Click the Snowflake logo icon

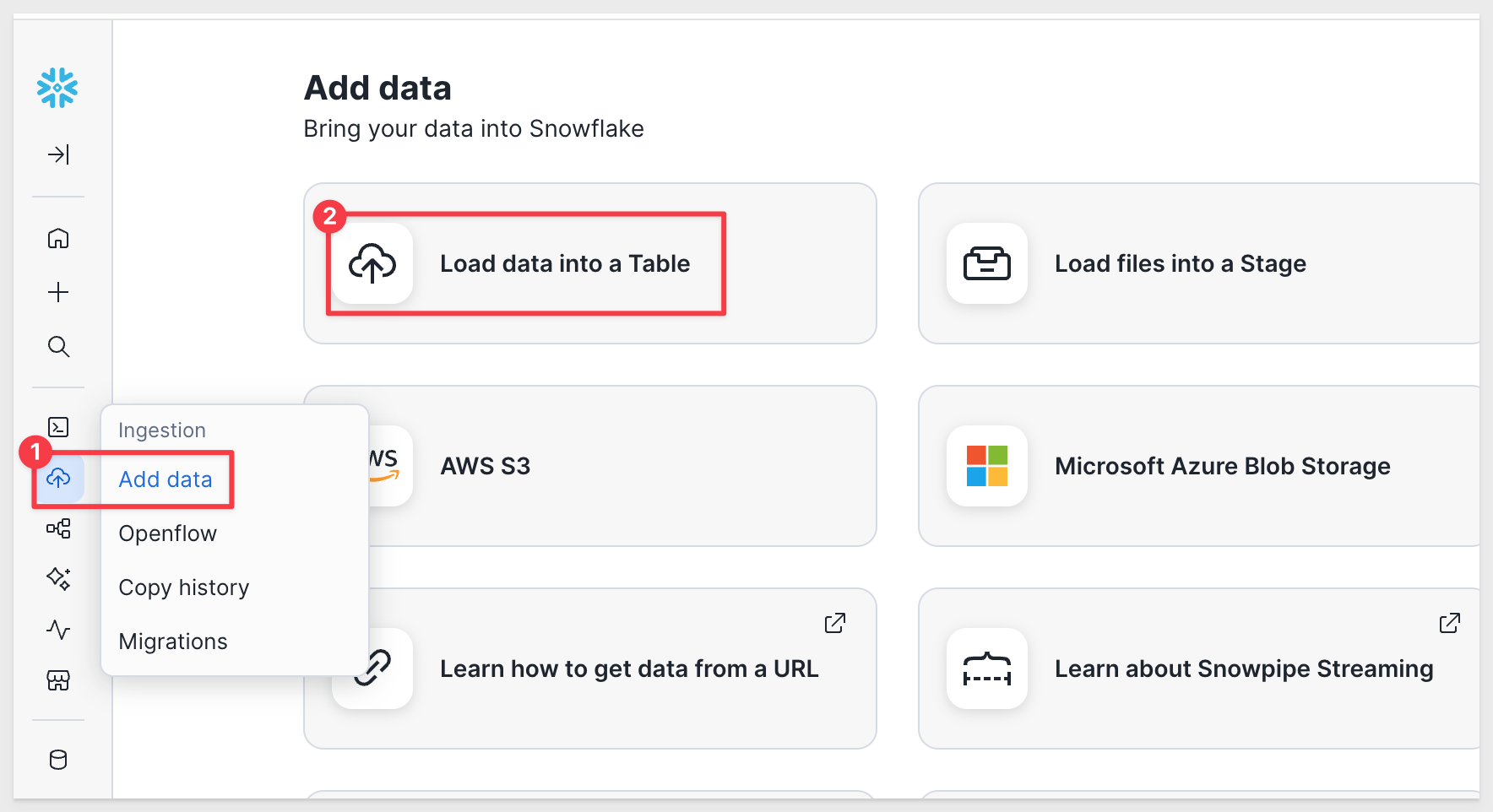(57, 88)
